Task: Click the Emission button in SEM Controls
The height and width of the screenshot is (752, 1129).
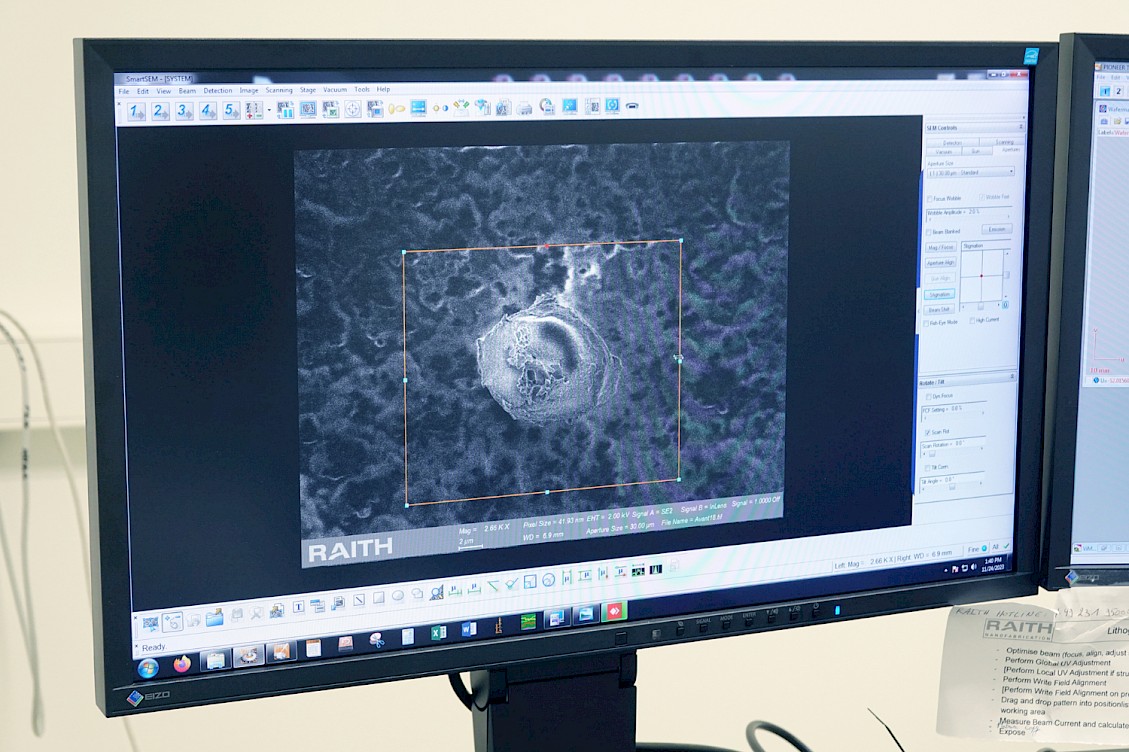Action: (x=1000, y=229)
